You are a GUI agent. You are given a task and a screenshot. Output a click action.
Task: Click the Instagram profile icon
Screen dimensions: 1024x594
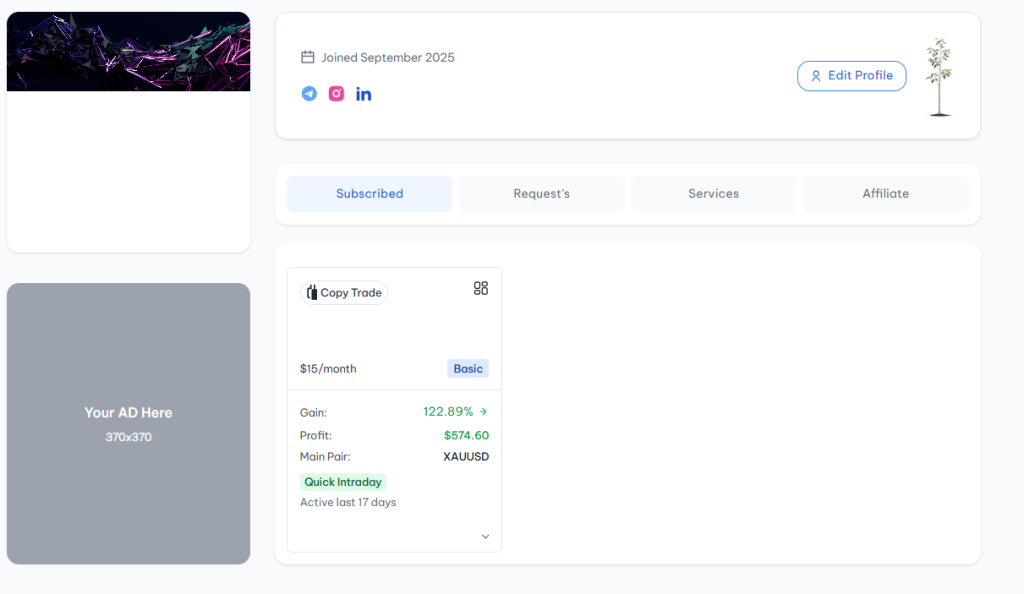[x=337, y=94]
